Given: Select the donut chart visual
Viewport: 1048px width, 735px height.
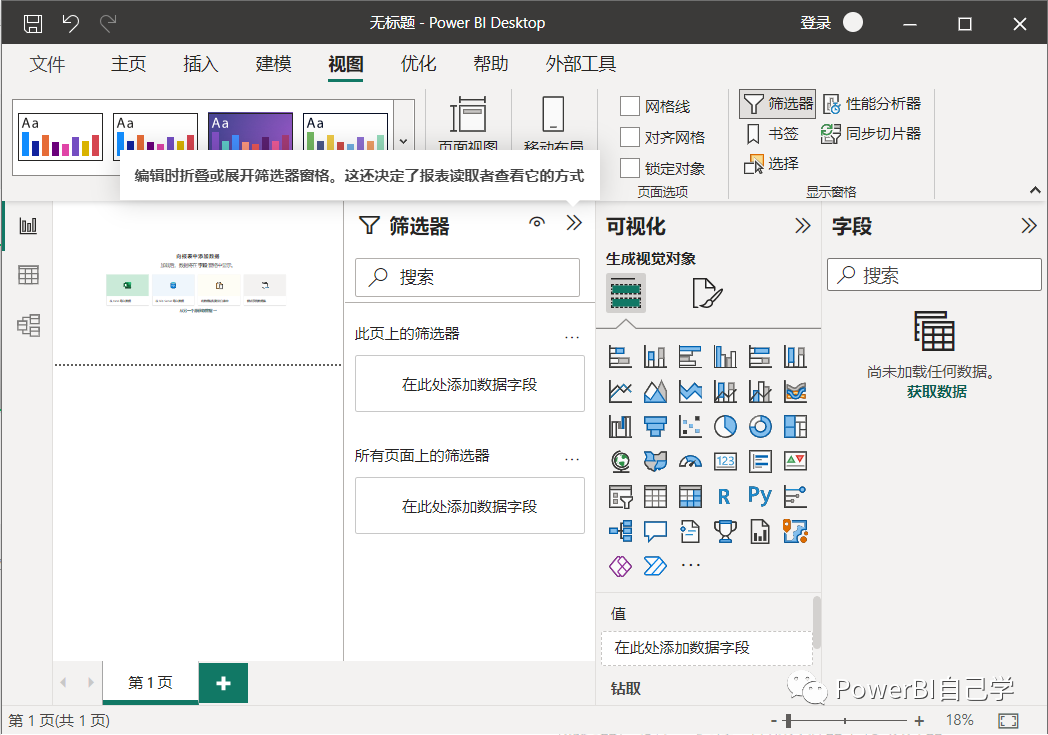Looking at the screenshot, I should tap(760, 426).
